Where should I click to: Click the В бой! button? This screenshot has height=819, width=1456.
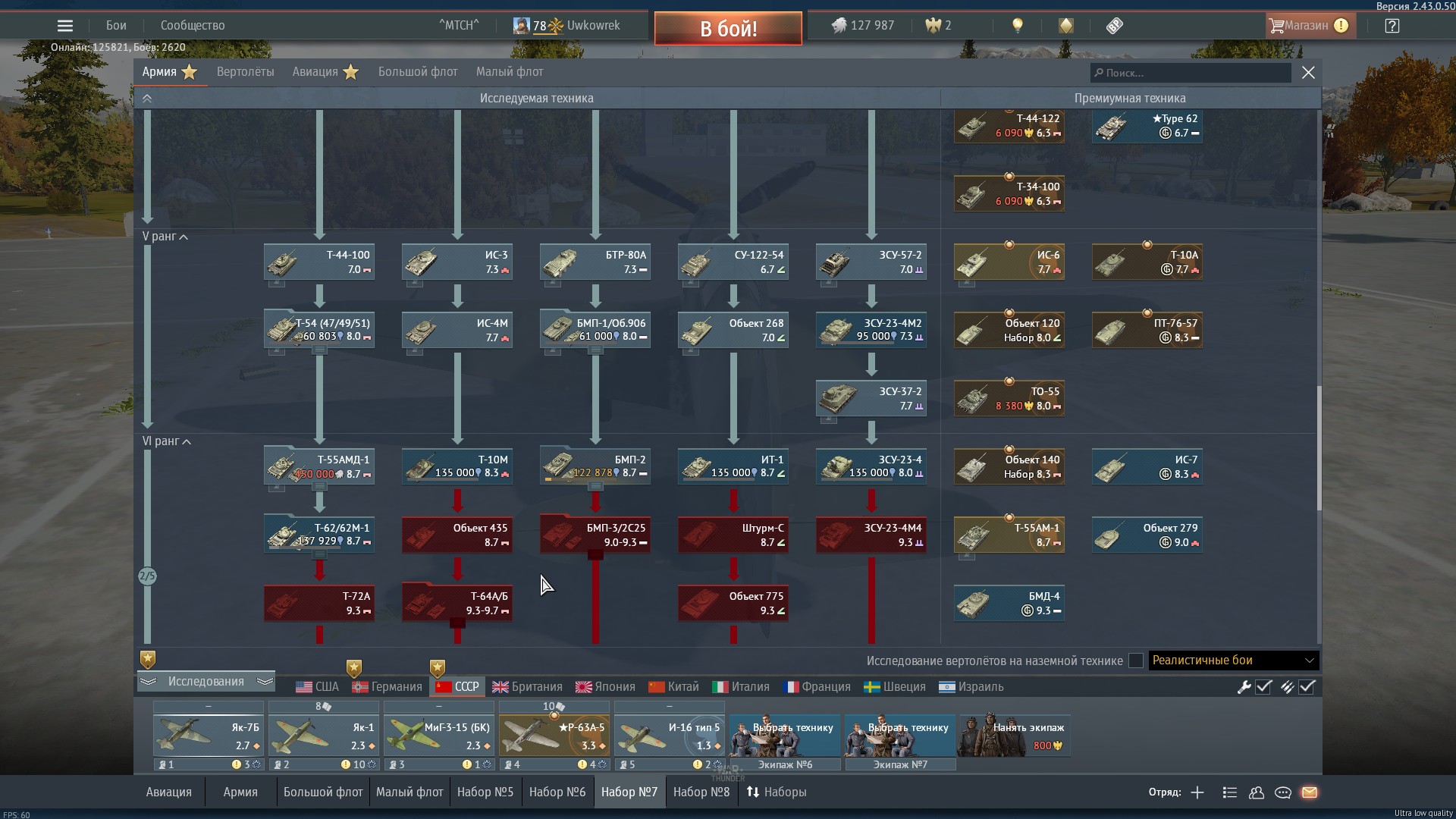click(x=728, y=29)
